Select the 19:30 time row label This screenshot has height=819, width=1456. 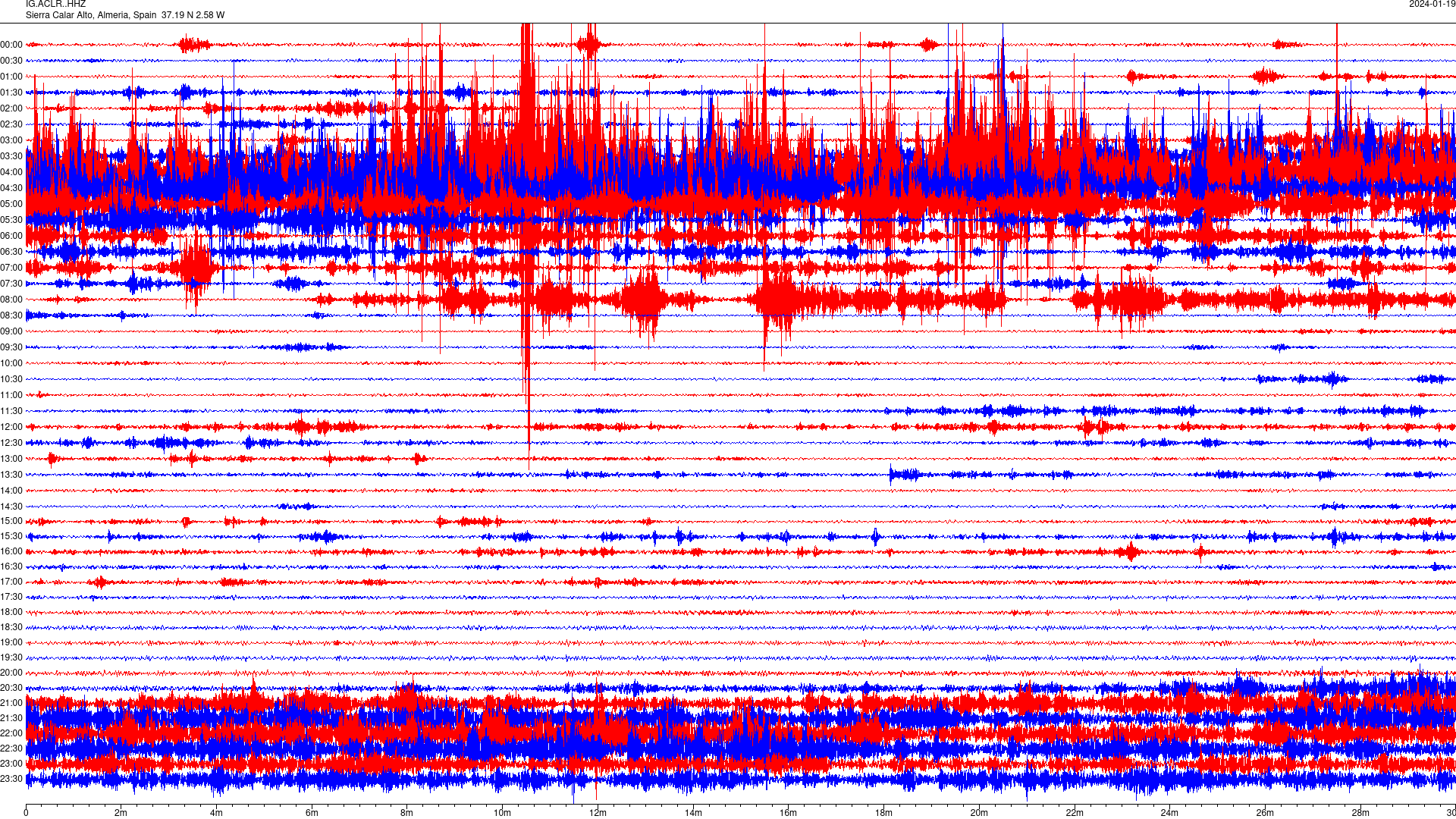(11, 657)
